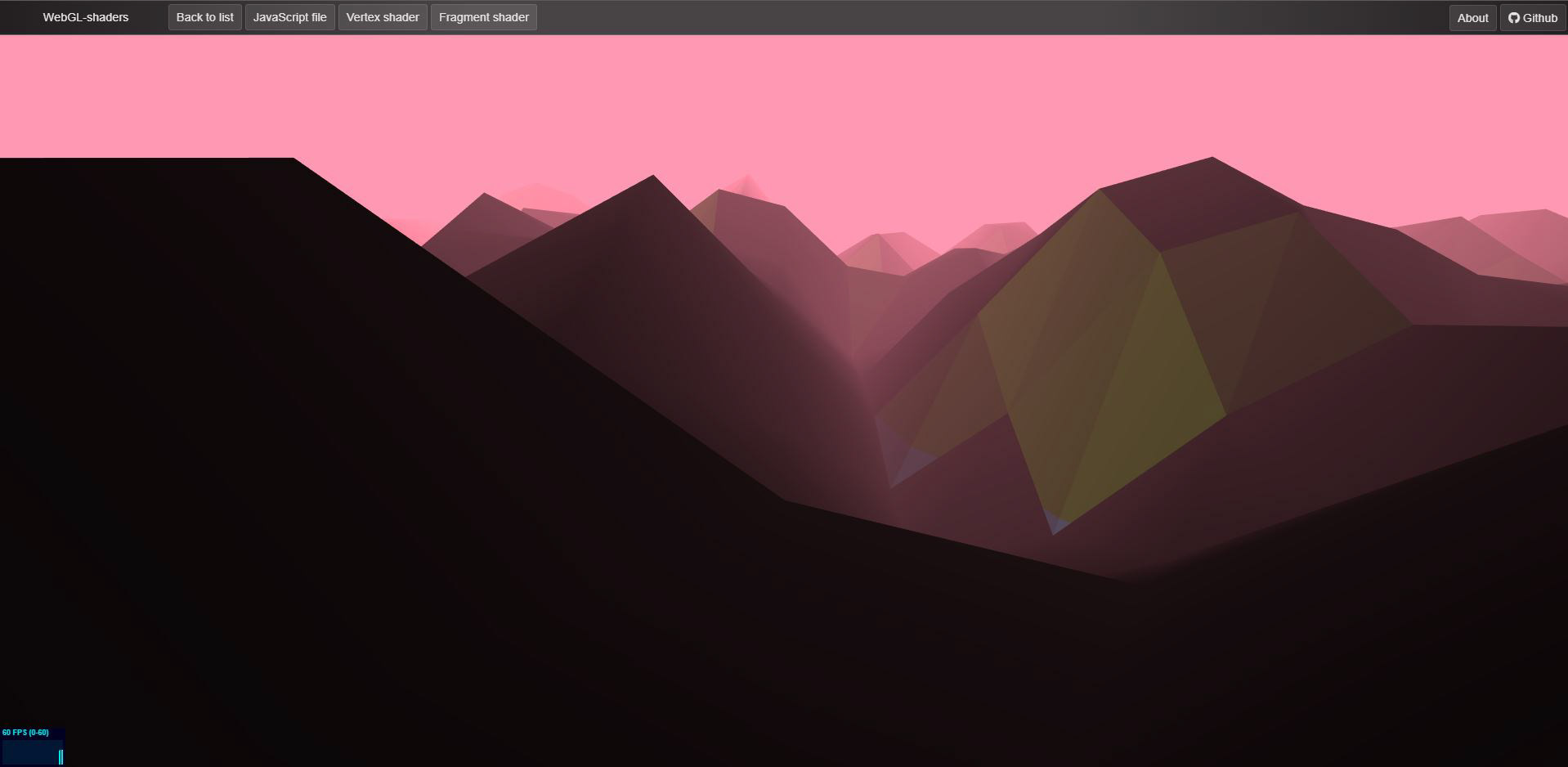Open the WebGL-shaders home link
This screenshot has height=767, width=1568.
click(x=86, y=17)
